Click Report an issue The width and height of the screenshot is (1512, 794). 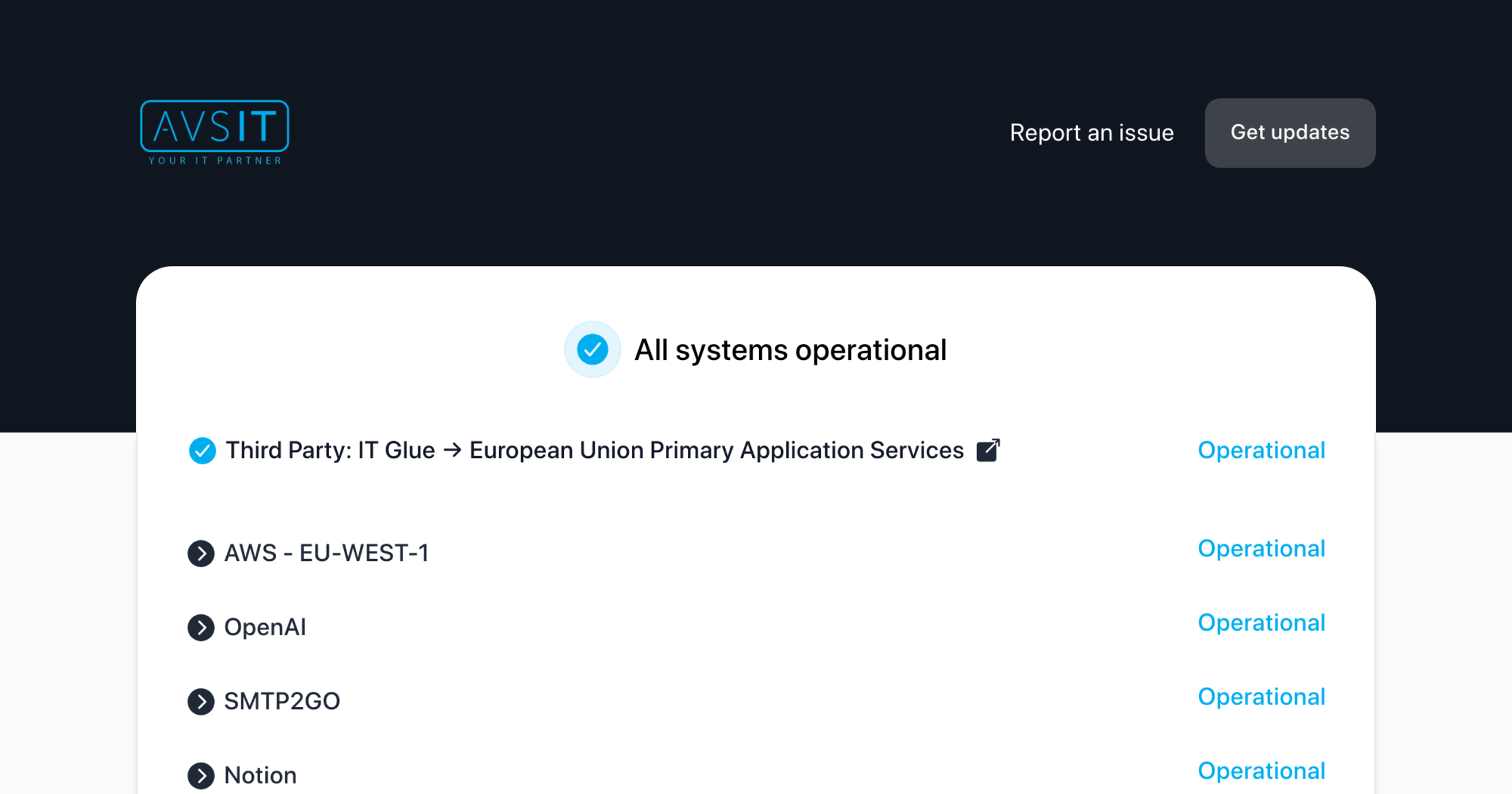point(1092,133)
